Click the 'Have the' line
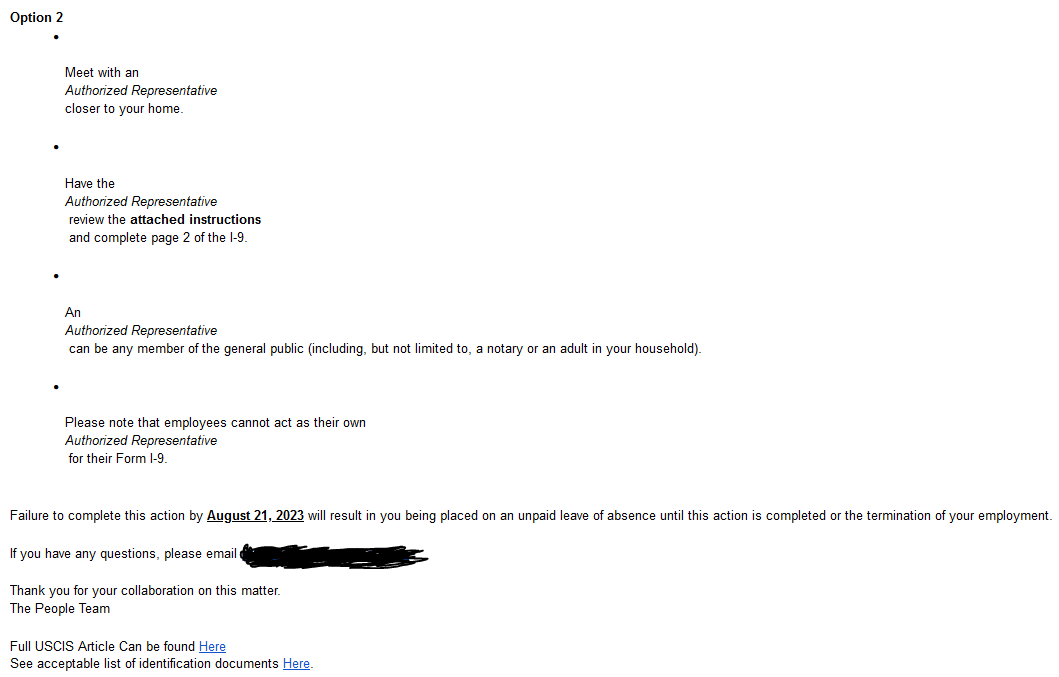Image resolution: width=1059 pixels, height=677 pixels. coord(90,184)
